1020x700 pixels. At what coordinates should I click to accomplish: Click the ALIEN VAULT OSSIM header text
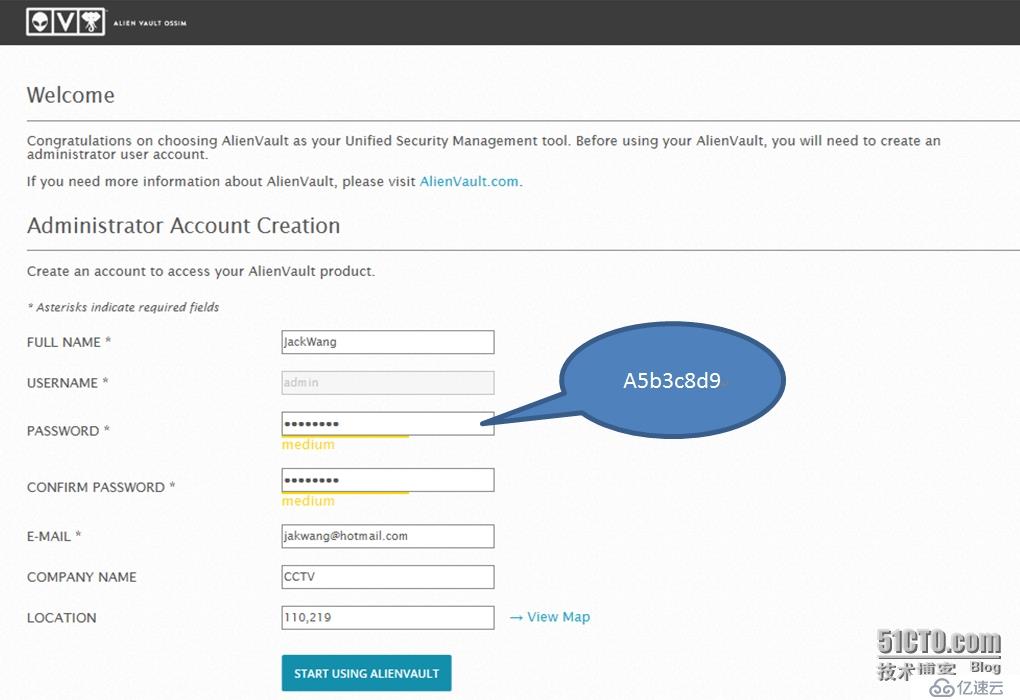[149, 23]
